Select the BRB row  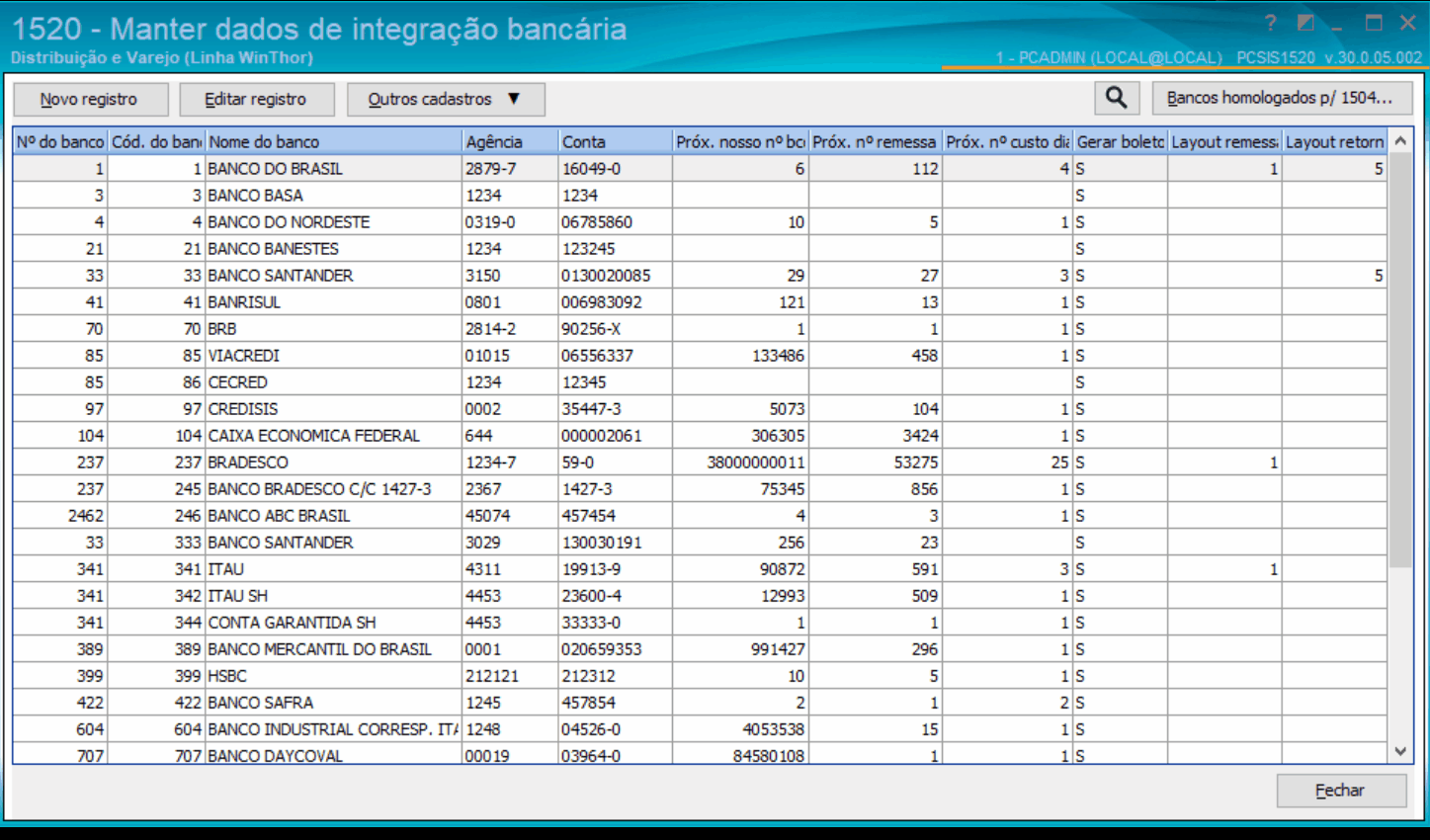[700, 328]
